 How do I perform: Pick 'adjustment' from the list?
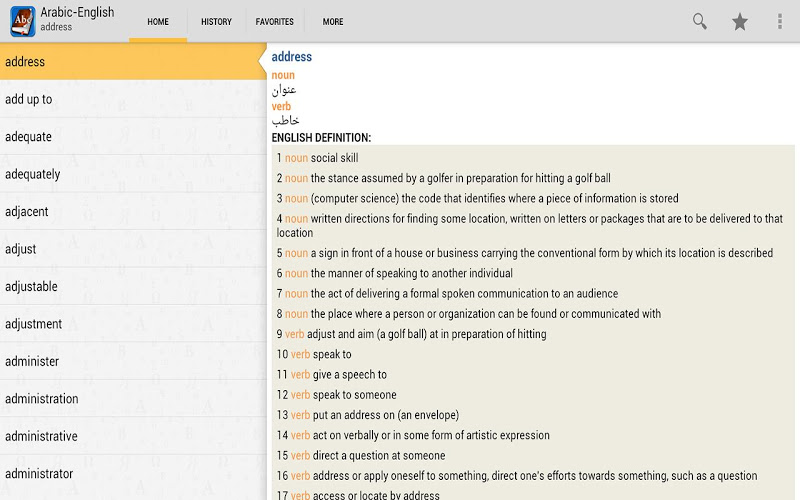pos(132,324)
